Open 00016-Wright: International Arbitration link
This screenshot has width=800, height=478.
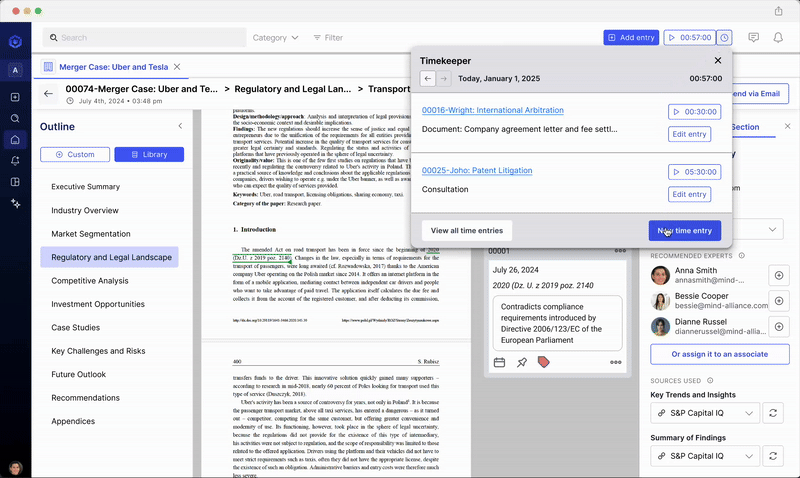coord(493,110)
